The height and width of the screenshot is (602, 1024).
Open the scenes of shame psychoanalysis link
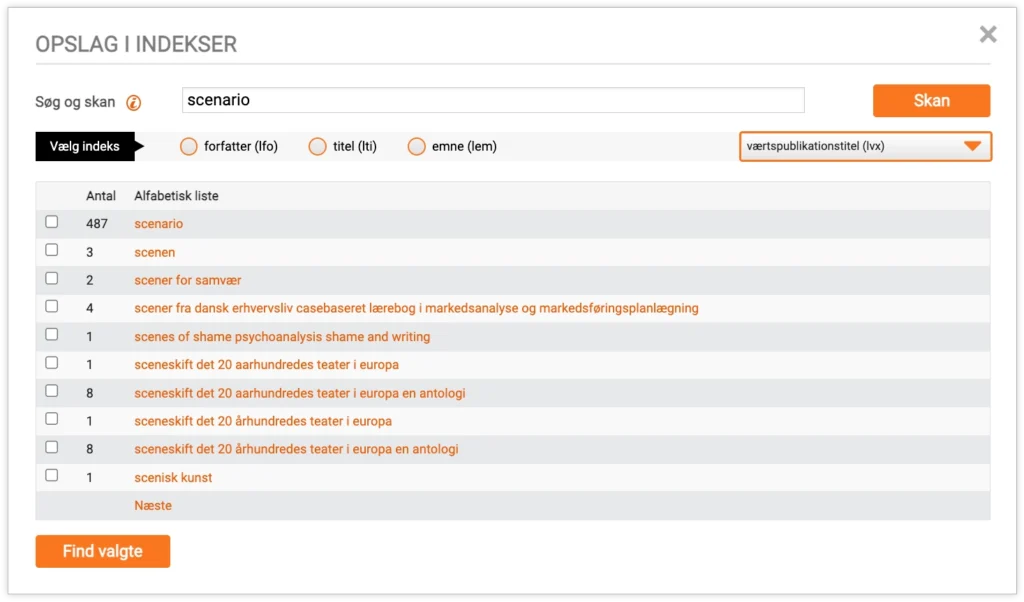[282, 337]
